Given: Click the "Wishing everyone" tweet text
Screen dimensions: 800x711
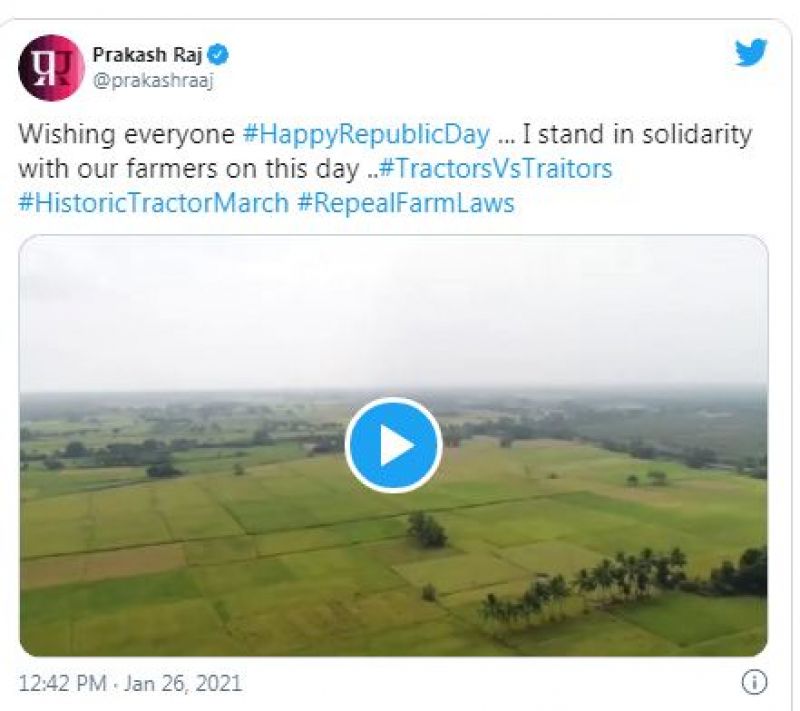Looking at the screenshot, I should click(127, 135).
